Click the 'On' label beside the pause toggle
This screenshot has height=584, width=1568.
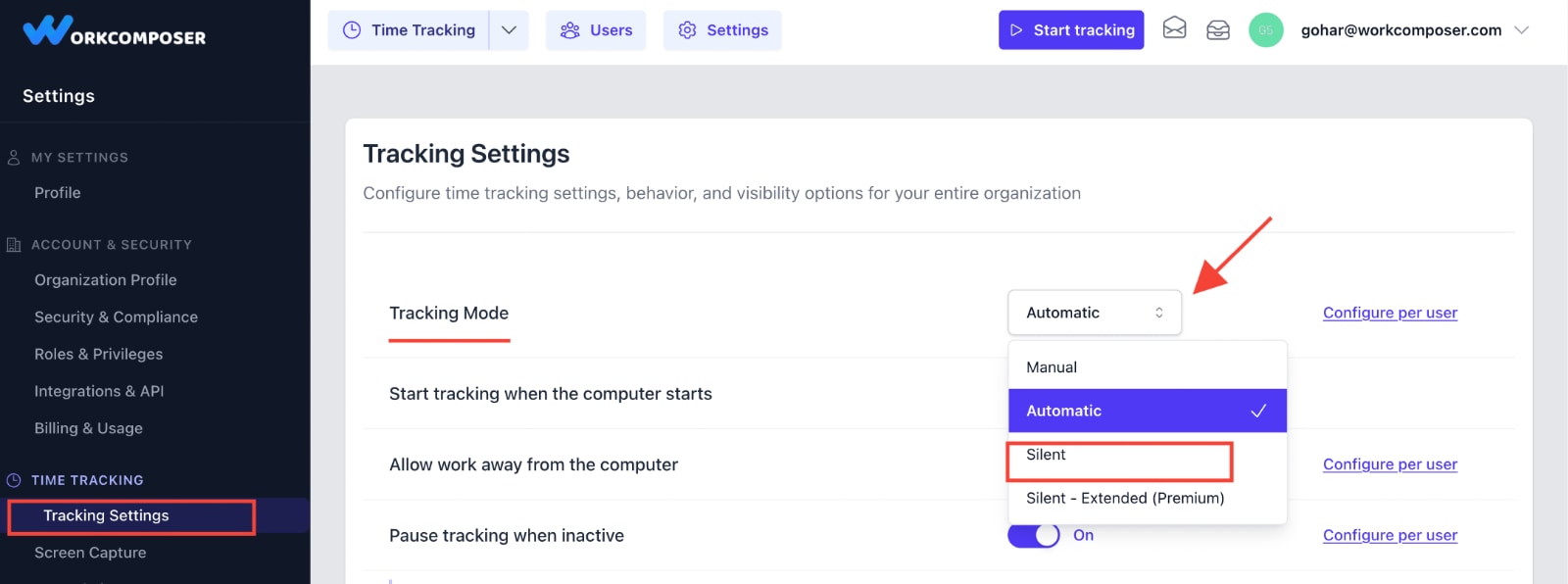coord(1083,535)
